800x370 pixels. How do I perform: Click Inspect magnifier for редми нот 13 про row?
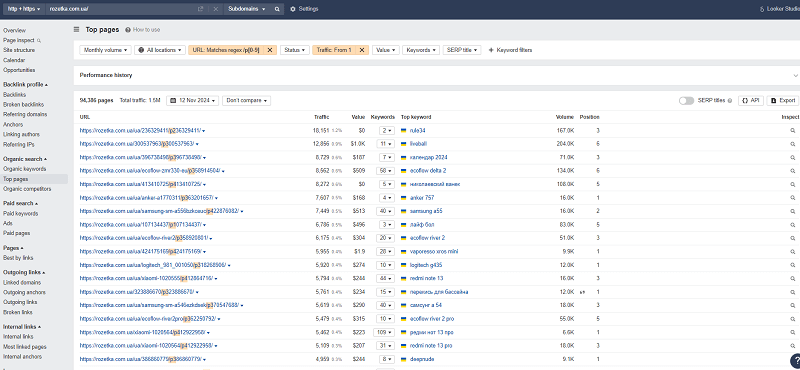793,332
